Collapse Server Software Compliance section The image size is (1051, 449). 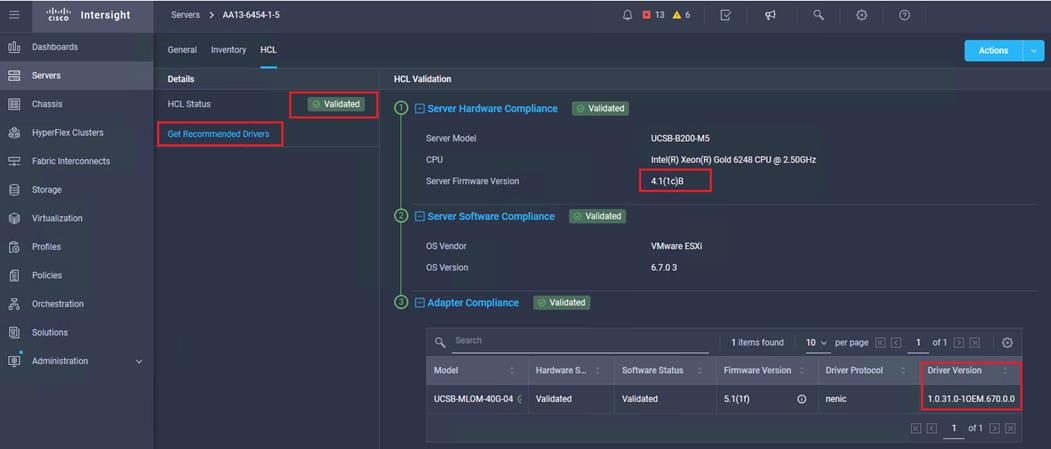pyautogui.click(x=420, y=216)
